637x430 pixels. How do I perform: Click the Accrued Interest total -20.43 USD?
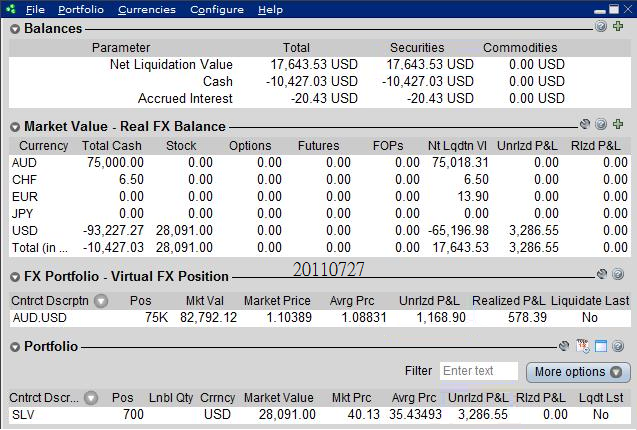click(x=324, y=98)
